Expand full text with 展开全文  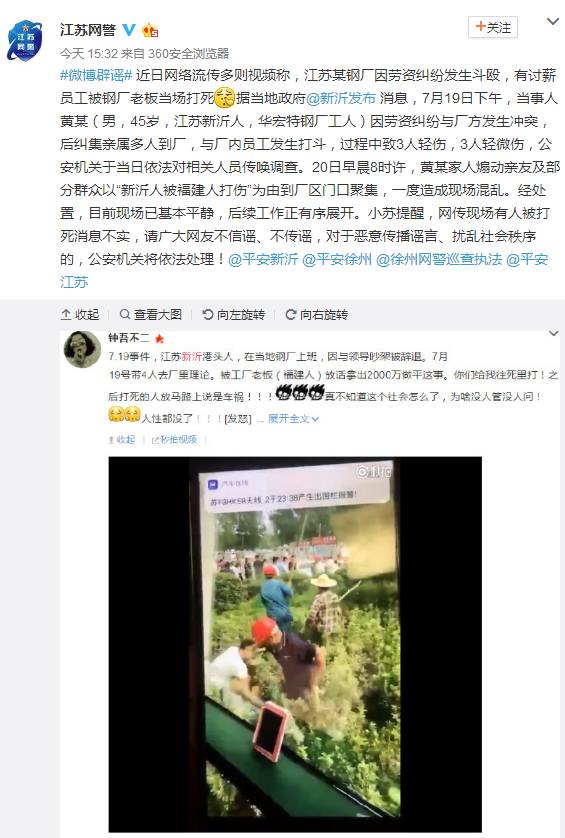coord(293,419)
